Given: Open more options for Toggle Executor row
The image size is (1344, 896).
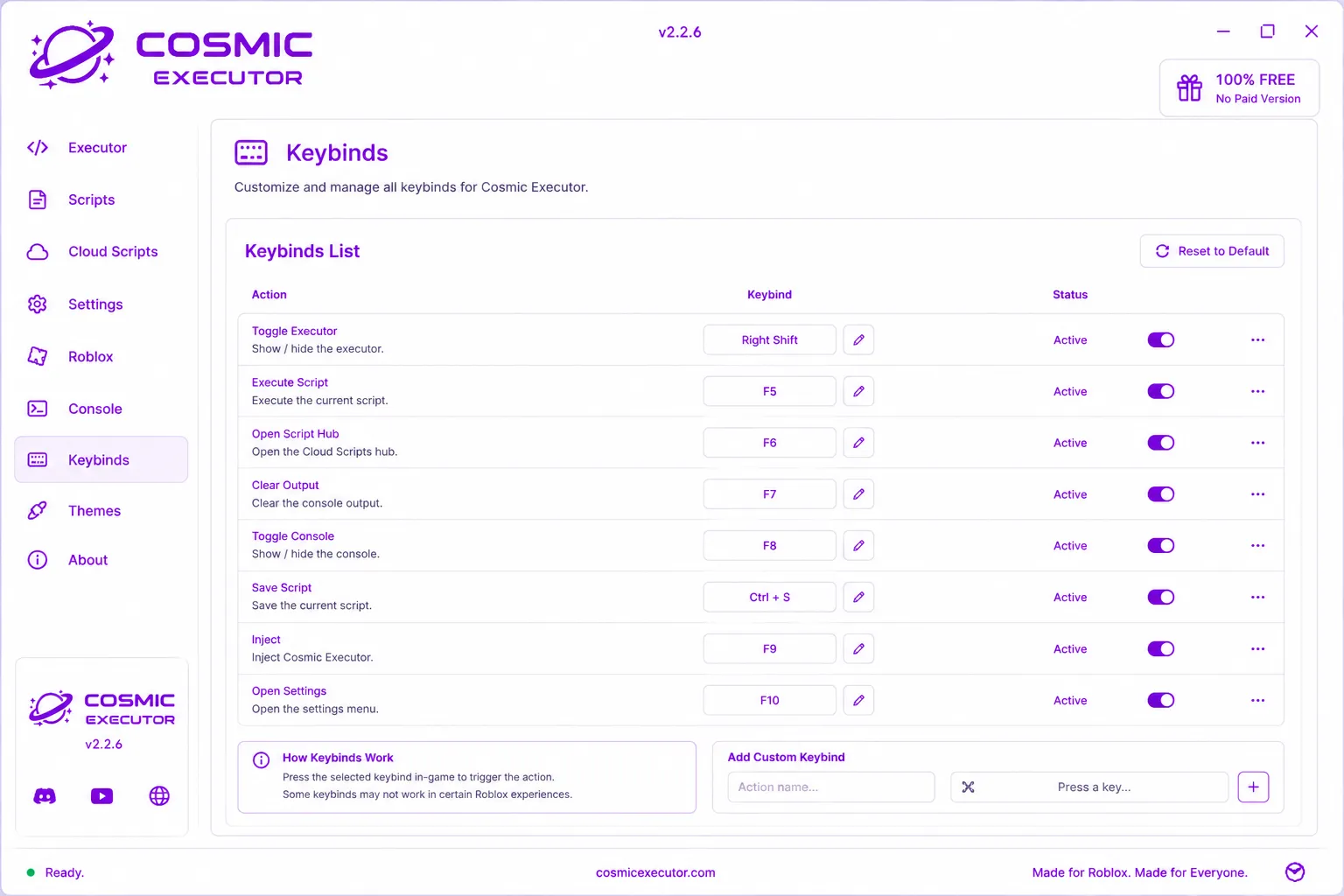Looking at the screenshot, I should (x=1257, y=339).
